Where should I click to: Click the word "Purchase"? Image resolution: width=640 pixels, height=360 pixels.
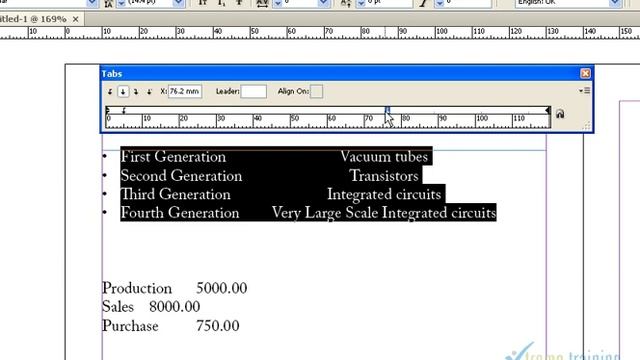130,326
